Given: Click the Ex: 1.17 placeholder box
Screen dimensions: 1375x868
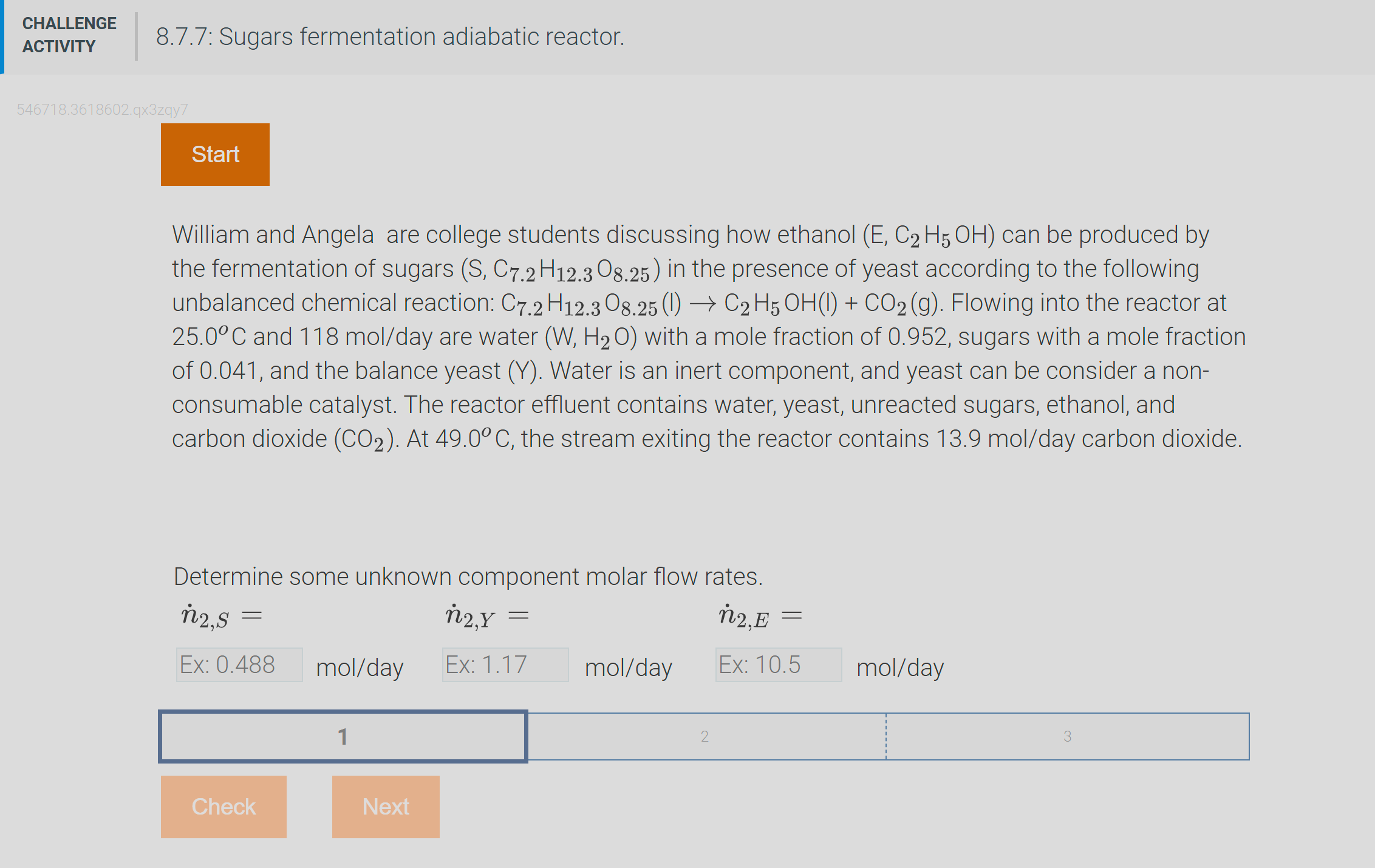Looking at the screenshot, I should pos(505,665).
